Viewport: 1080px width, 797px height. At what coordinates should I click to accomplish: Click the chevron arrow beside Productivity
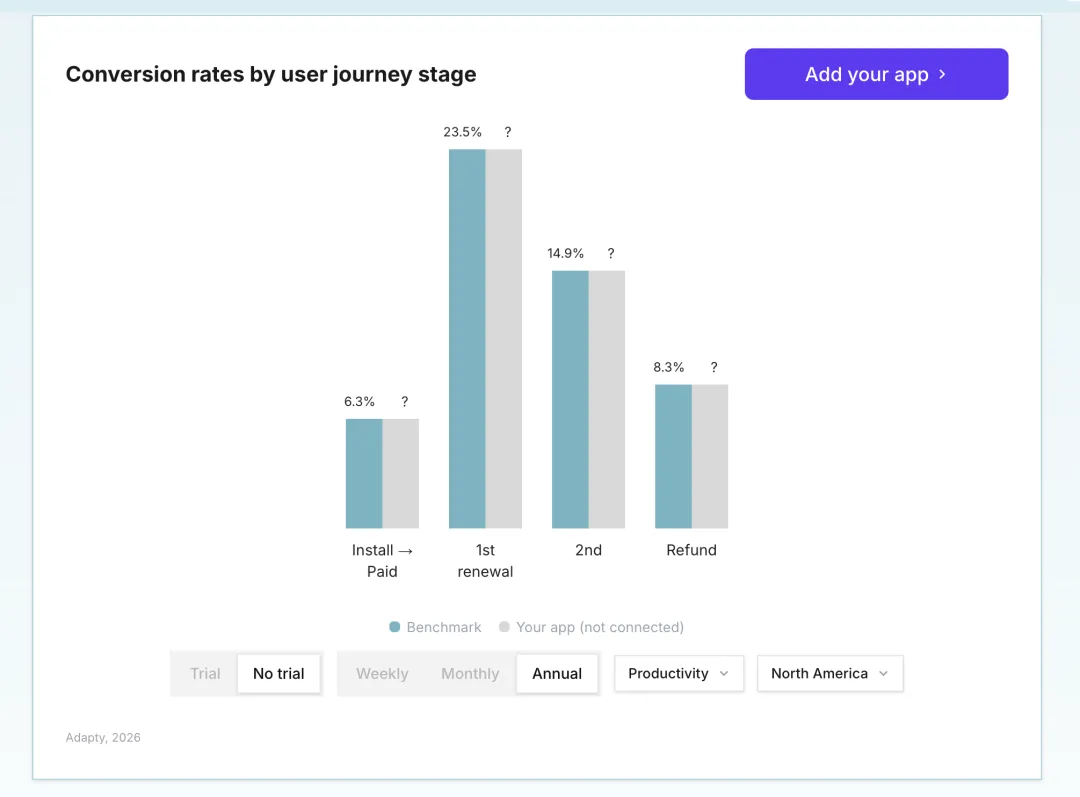pos(724,673)
